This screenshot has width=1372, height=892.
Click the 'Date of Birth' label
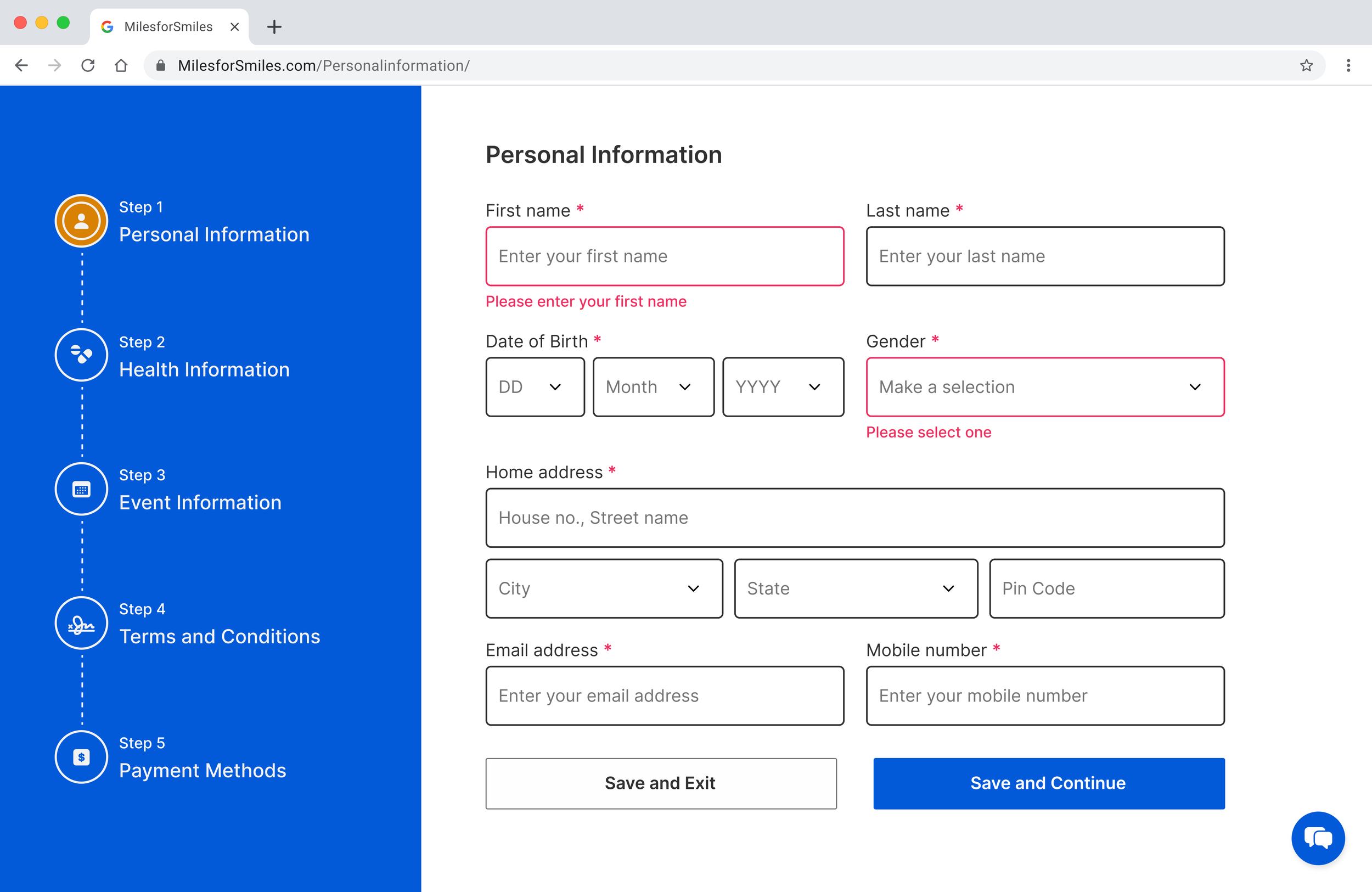537,341
